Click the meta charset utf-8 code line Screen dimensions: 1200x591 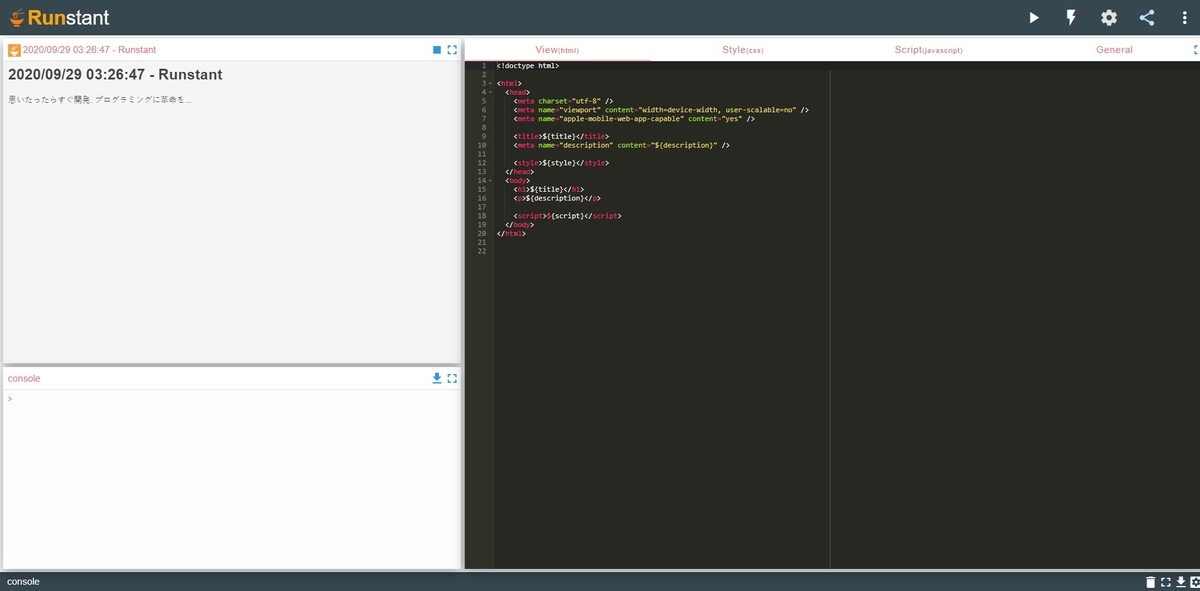[x=563, y=101]
